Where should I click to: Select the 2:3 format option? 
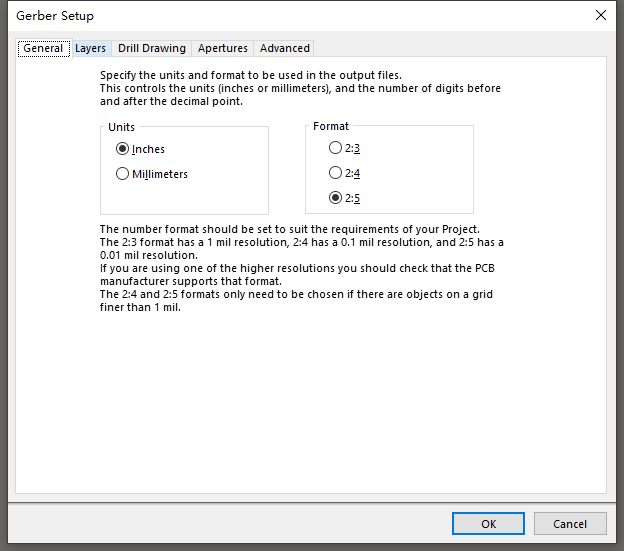[344, 148]
